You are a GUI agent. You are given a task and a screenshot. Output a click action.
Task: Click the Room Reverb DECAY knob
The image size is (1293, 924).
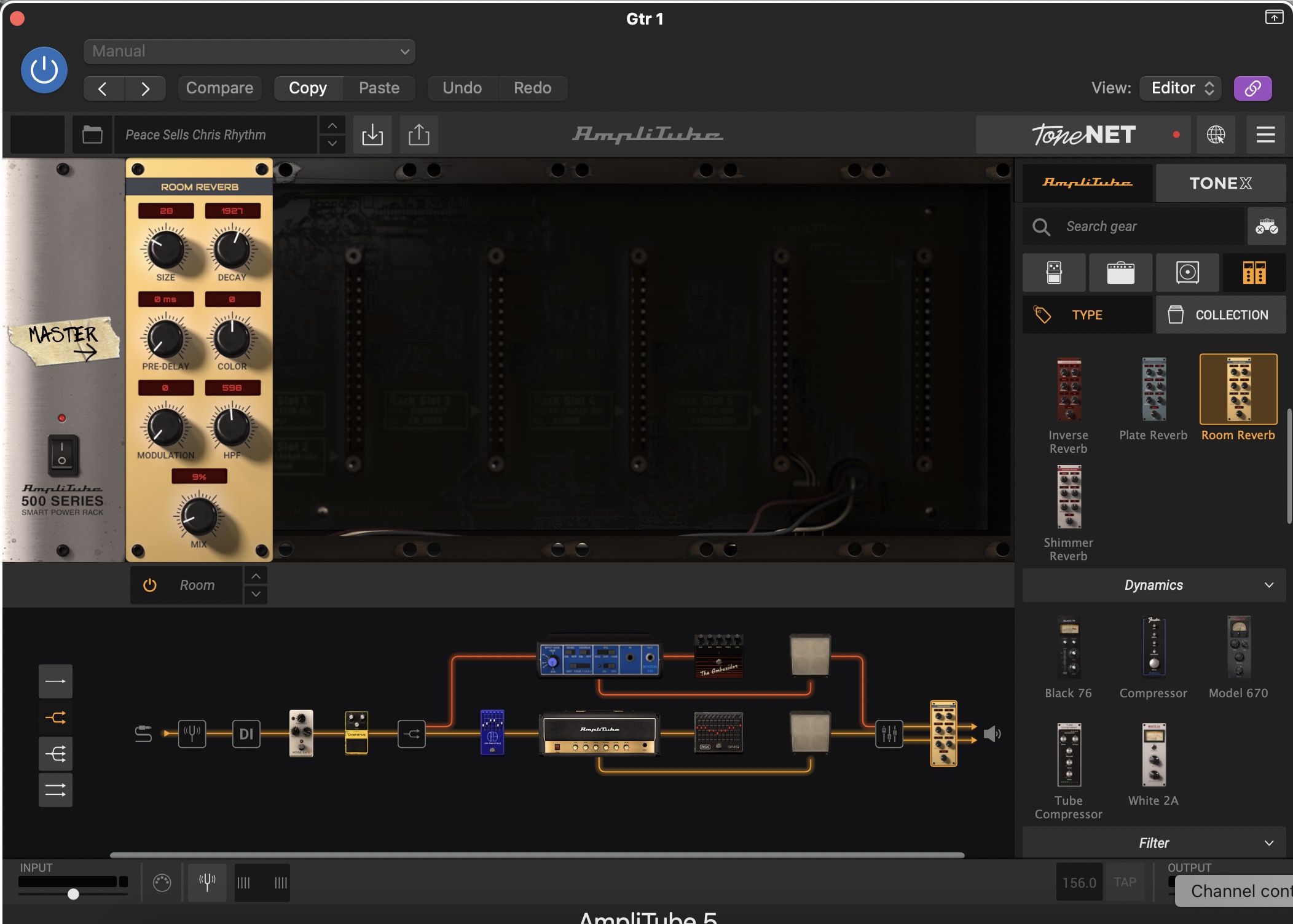point(232,249)
